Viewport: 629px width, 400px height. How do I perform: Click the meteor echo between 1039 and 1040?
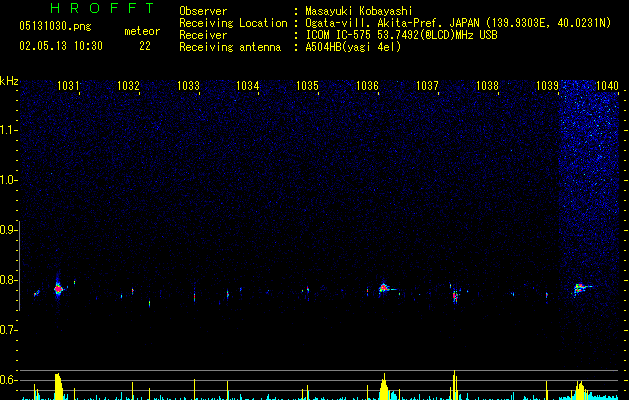tap(580, 288)
